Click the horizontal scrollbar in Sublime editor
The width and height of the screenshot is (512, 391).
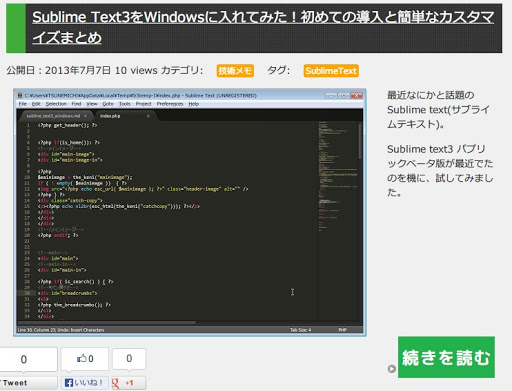pyautogui.click(x=107, y=323)
